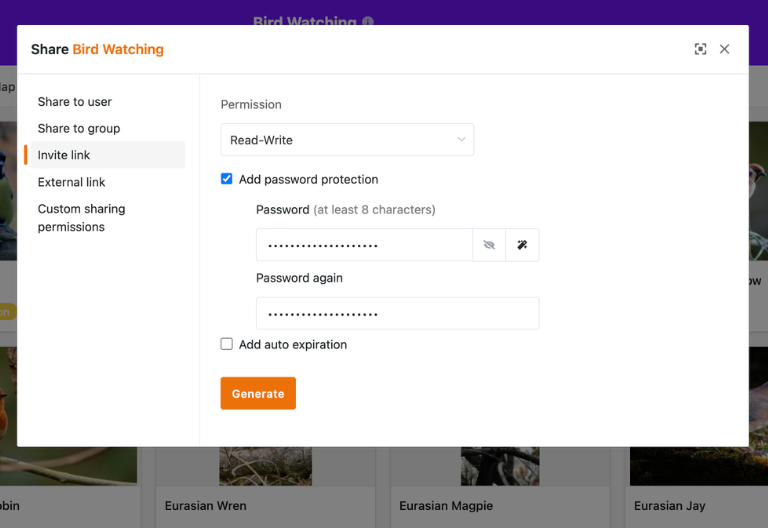Click the Password again input field
Screen dimensions: 768x528
coord(398,313)
